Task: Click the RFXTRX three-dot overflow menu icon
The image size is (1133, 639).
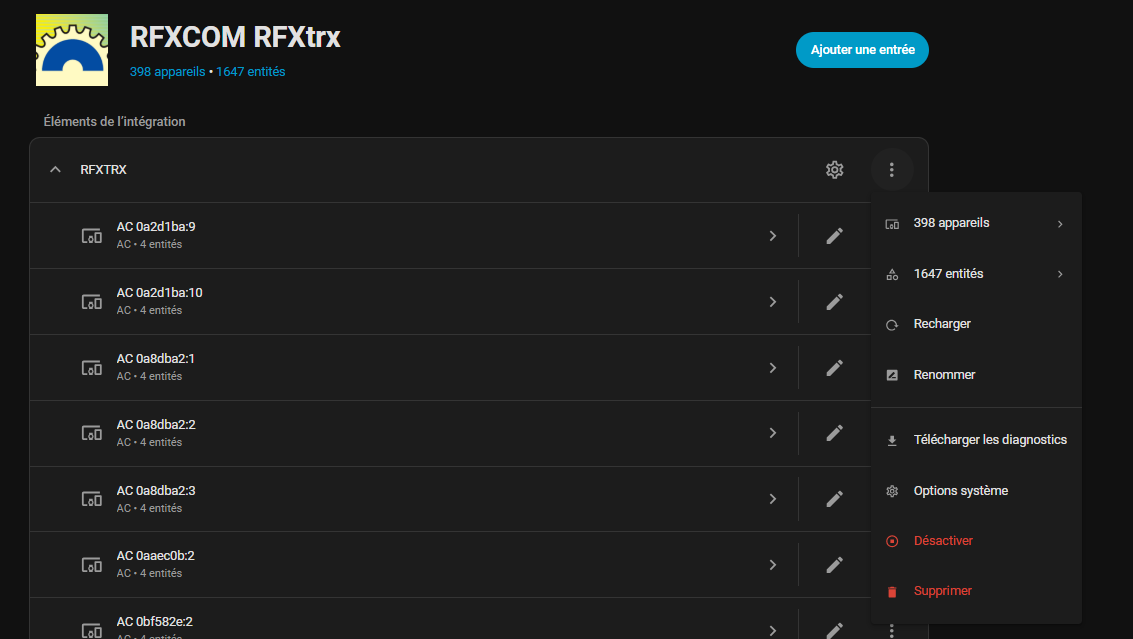Action: pyautogui.click(x=891, y=170)
